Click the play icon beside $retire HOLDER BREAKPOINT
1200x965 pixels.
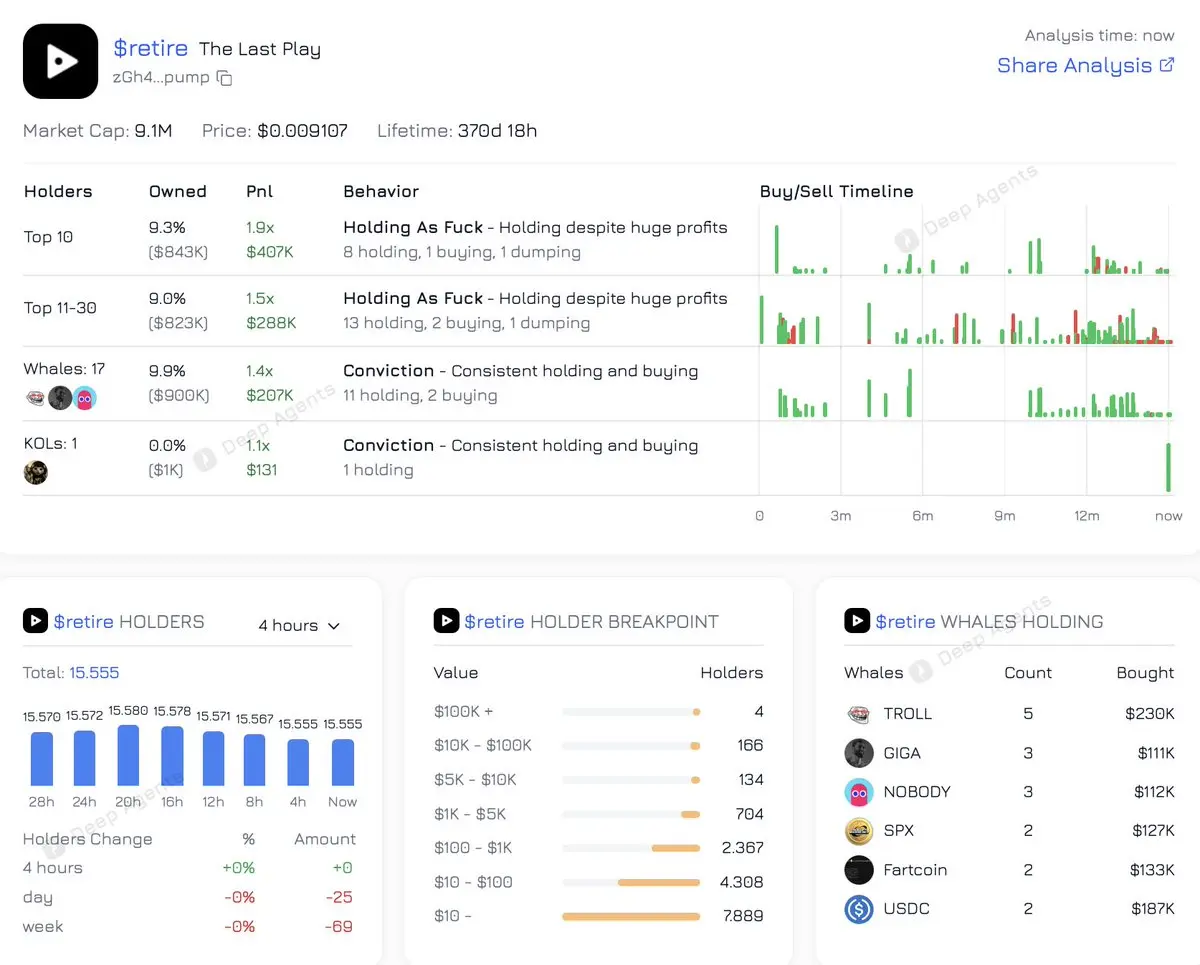coord(446,621)
